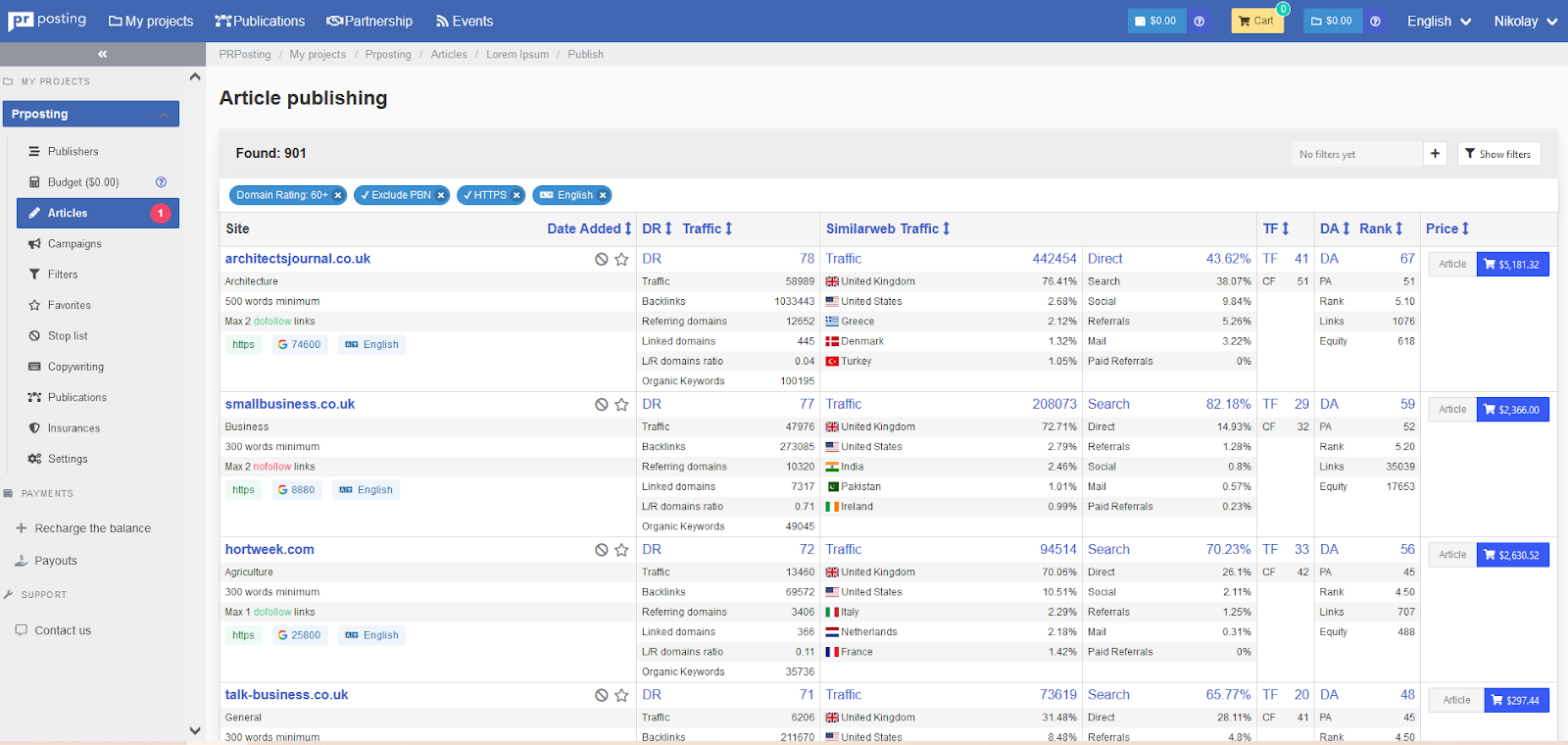Show filters panel
The height and width of the screenshot is (745, 1568).
click(1498, 154)
